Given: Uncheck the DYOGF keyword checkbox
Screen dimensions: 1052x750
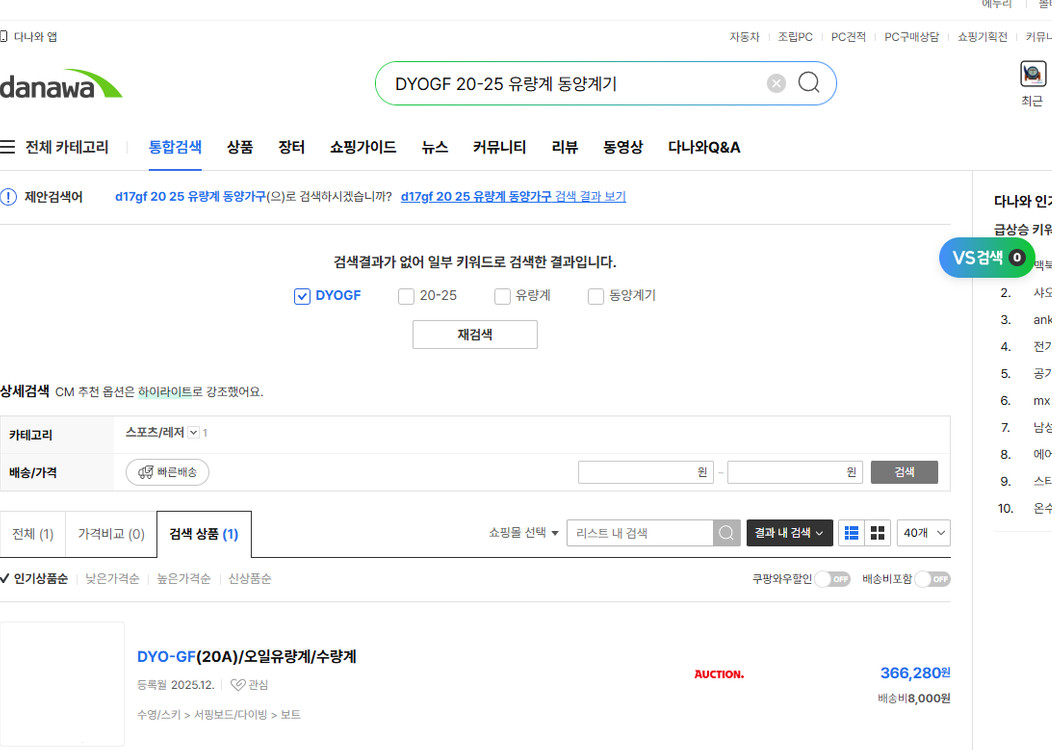Looking at the screenshot, I should (302, 297).
